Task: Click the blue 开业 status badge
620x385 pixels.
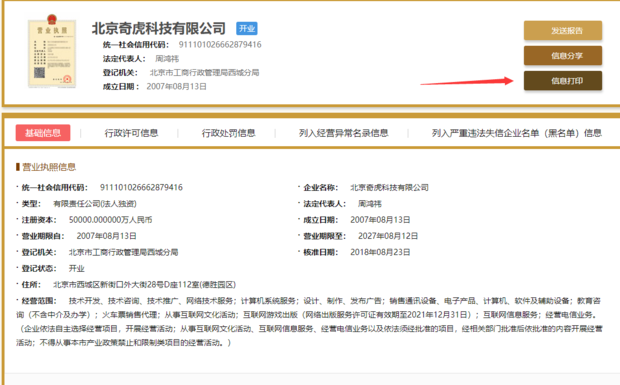Action: coord(247,28)
